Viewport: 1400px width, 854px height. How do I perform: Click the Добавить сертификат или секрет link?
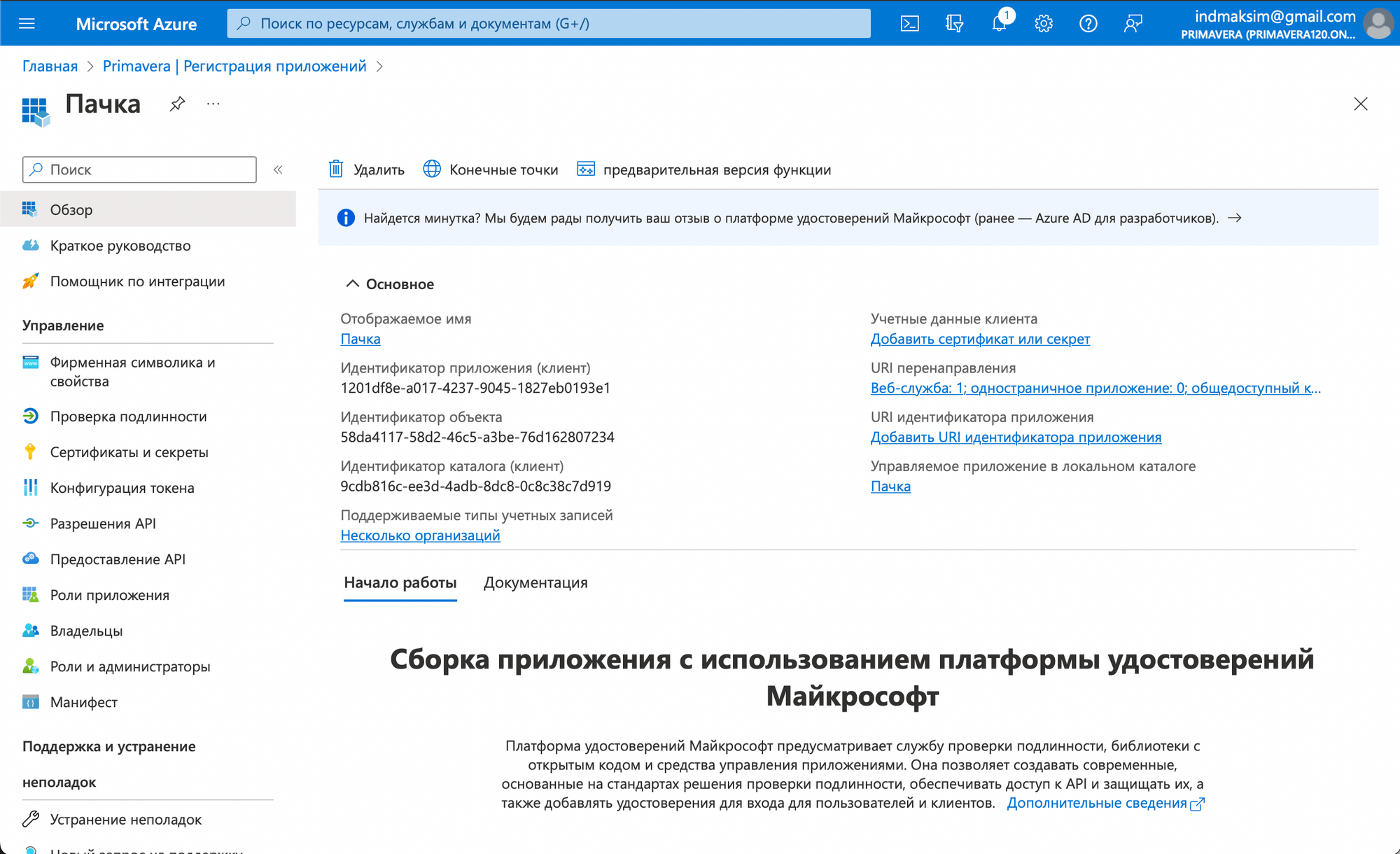point(980,339)
